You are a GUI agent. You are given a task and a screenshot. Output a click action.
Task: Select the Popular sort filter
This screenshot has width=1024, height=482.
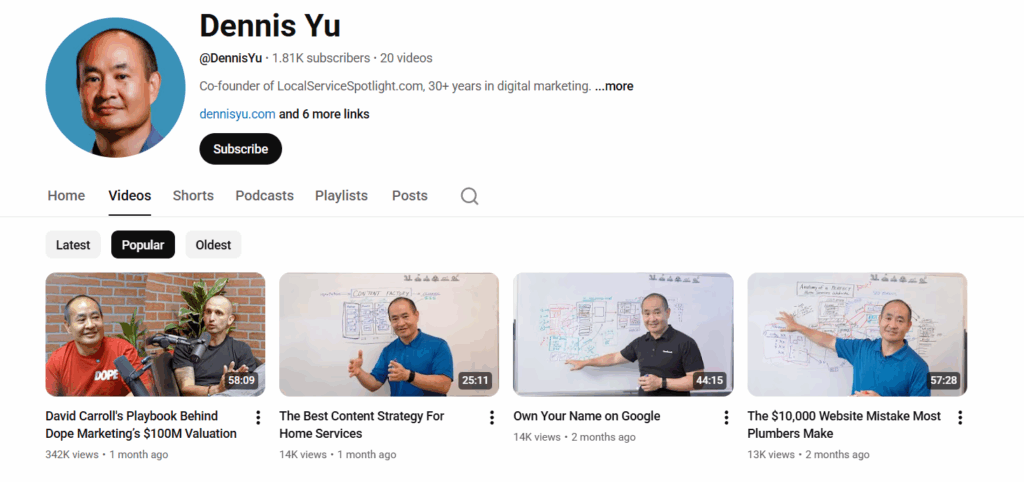pos(143,245)
